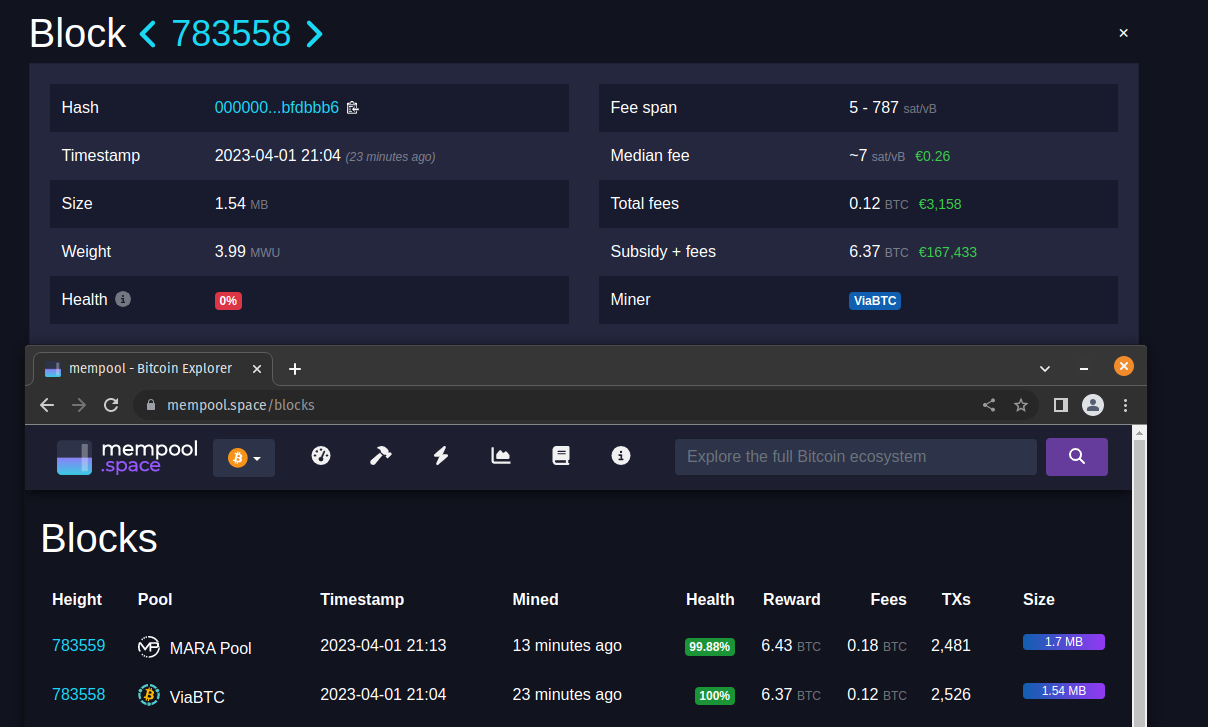The height and width of the screenshot is (727, 1208).
Task: Open the Bitcoin network selector dropdown
Action: (243, 456)
